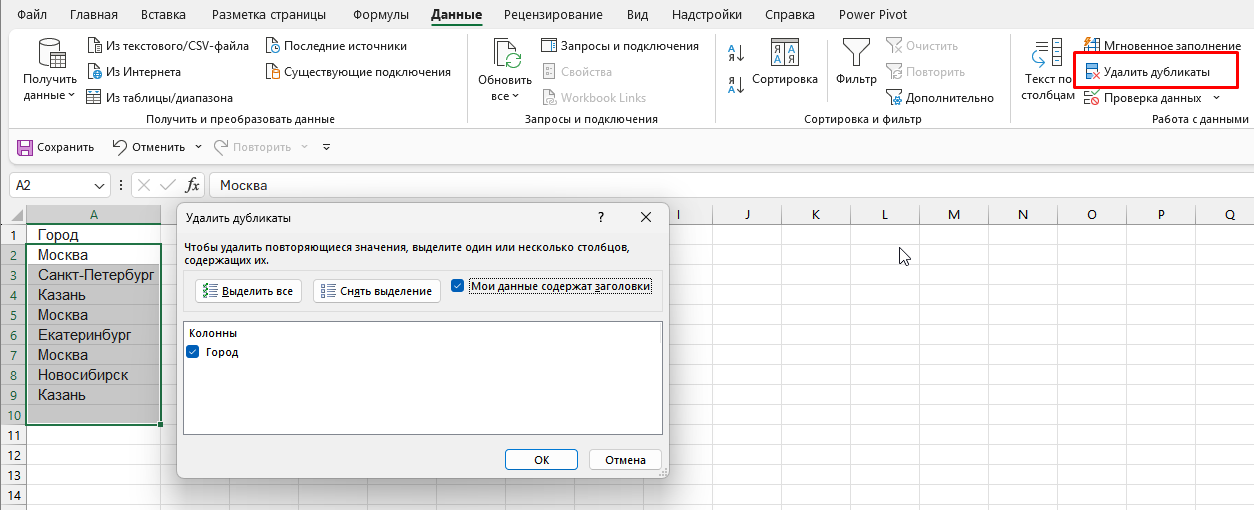Uncheck the Город column checkbox
Viewport: 1254px width, 510px height.
pyautogui.click(x=193, y=352)
